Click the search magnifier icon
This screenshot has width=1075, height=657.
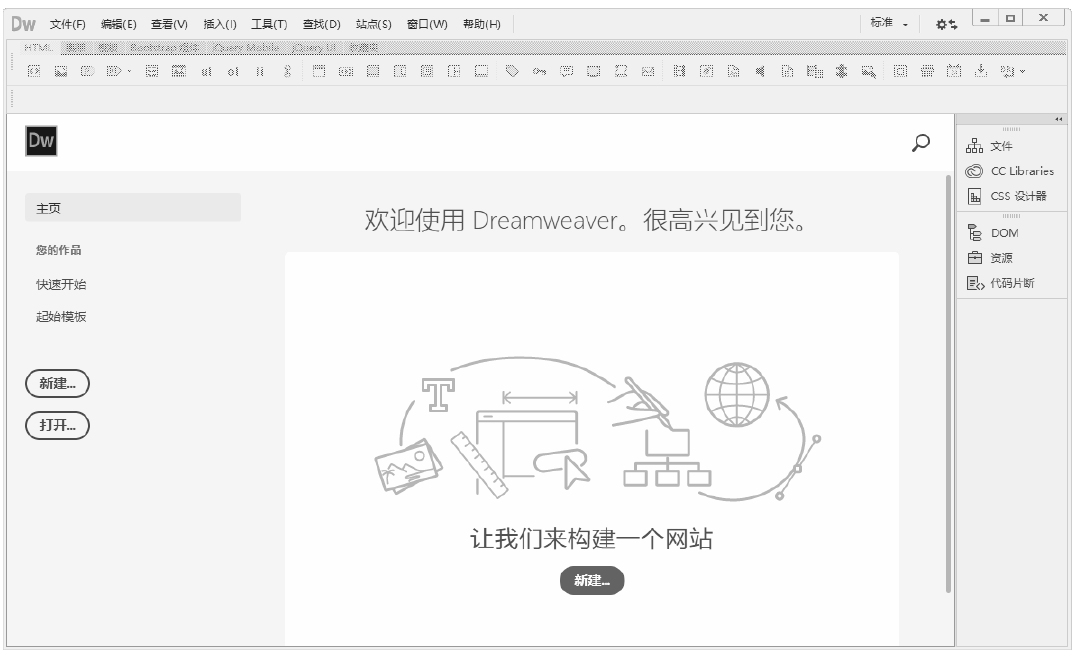[921, 143]
